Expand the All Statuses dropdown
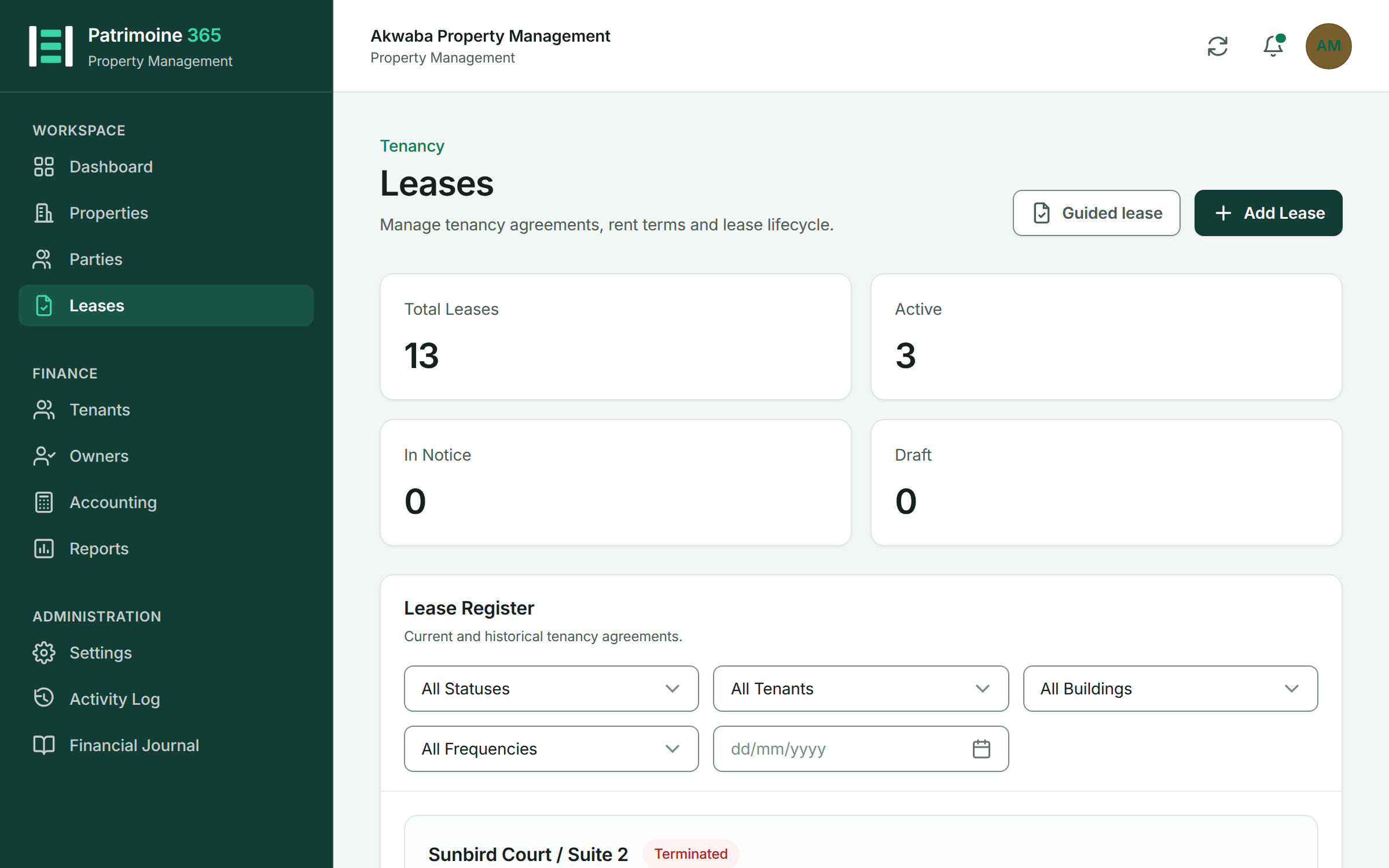Screen dimensions: 1389x868 551,689
